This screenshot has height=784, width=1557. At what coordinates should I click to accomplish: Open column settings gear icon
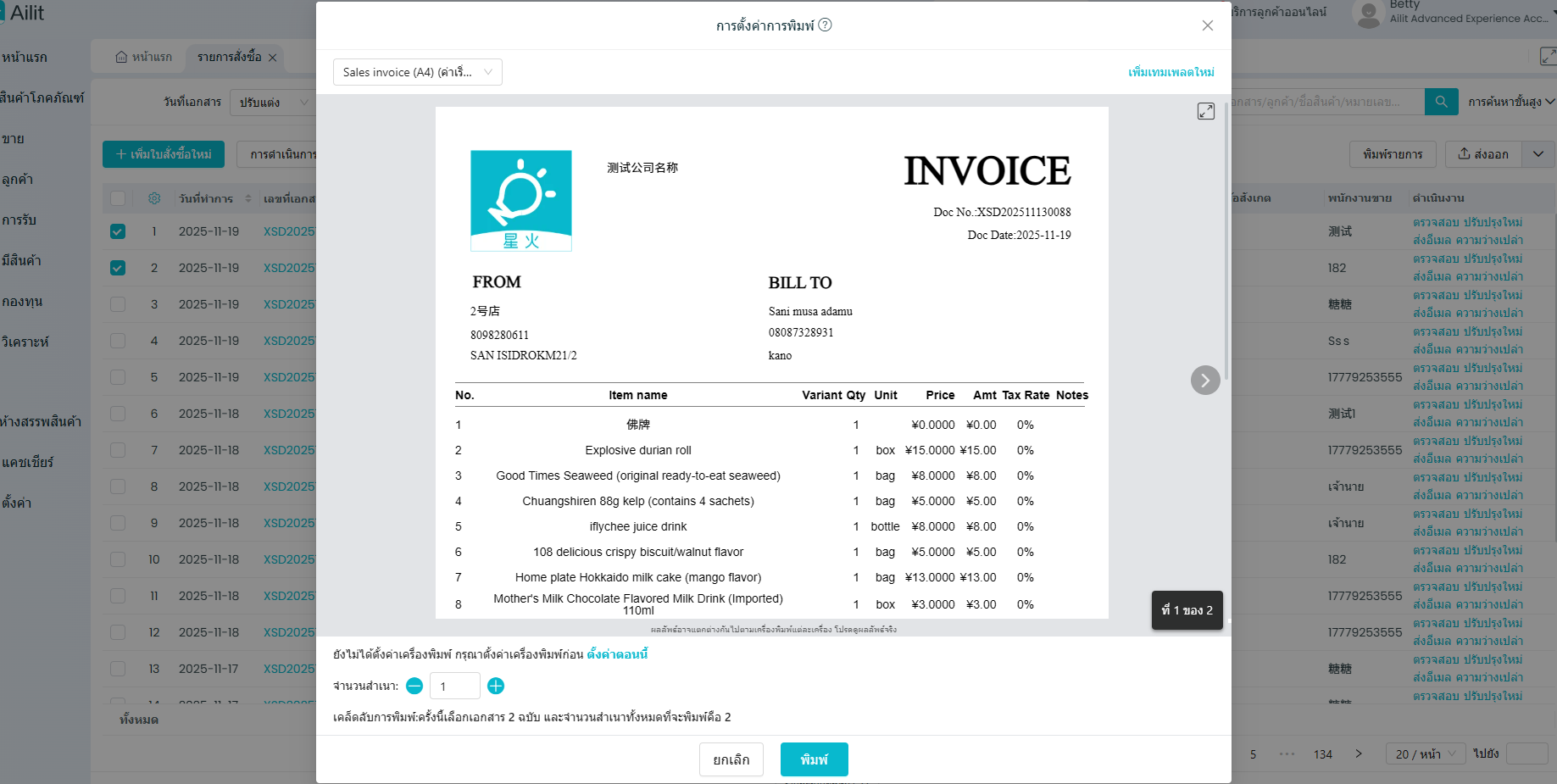pyautogui.click(x=154, y=198)
